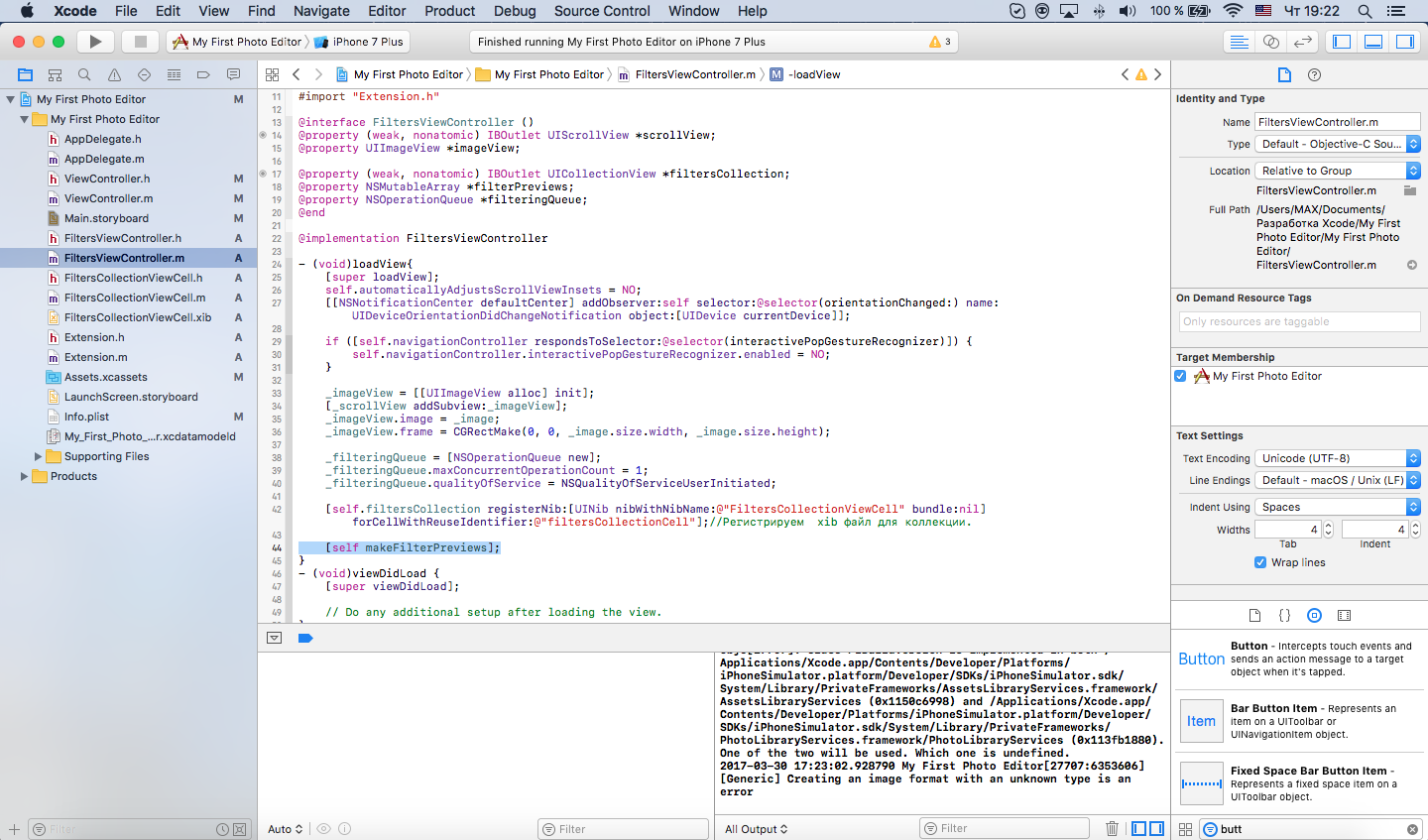Click the All Output console selector

(x=756, y=829)
